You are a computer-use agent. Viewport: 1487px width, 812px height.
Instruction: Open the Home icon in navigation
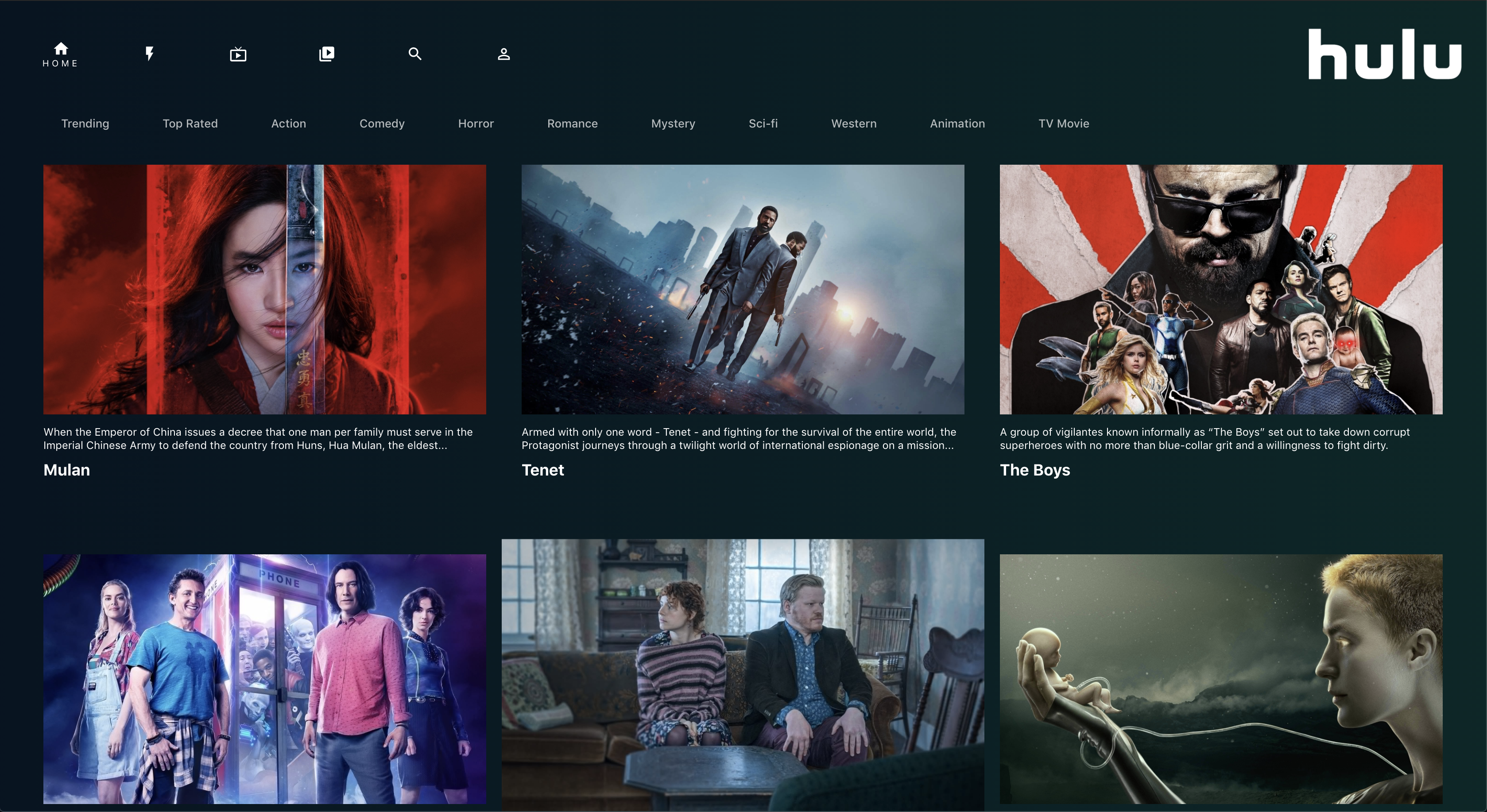point(61,48)
